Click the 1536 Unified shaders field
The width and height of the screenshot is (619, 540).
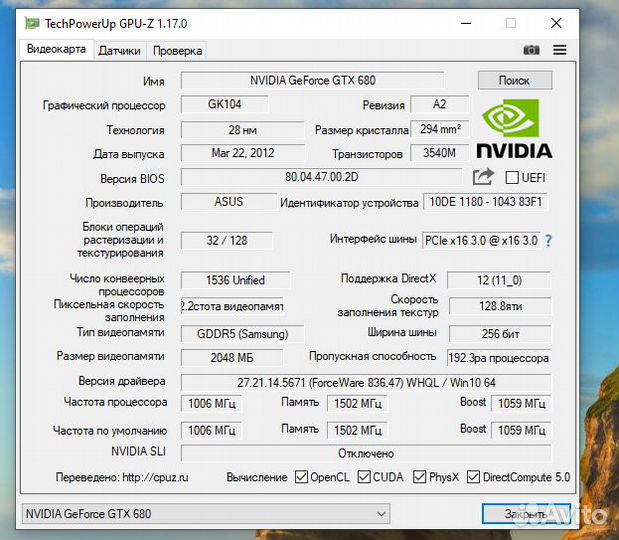point(235,280)
